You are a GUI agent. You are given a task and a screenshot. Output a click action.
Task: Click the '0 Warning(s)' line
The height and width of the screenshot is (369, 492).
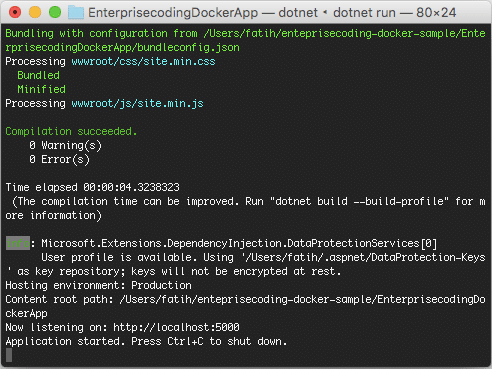(65, 146)
